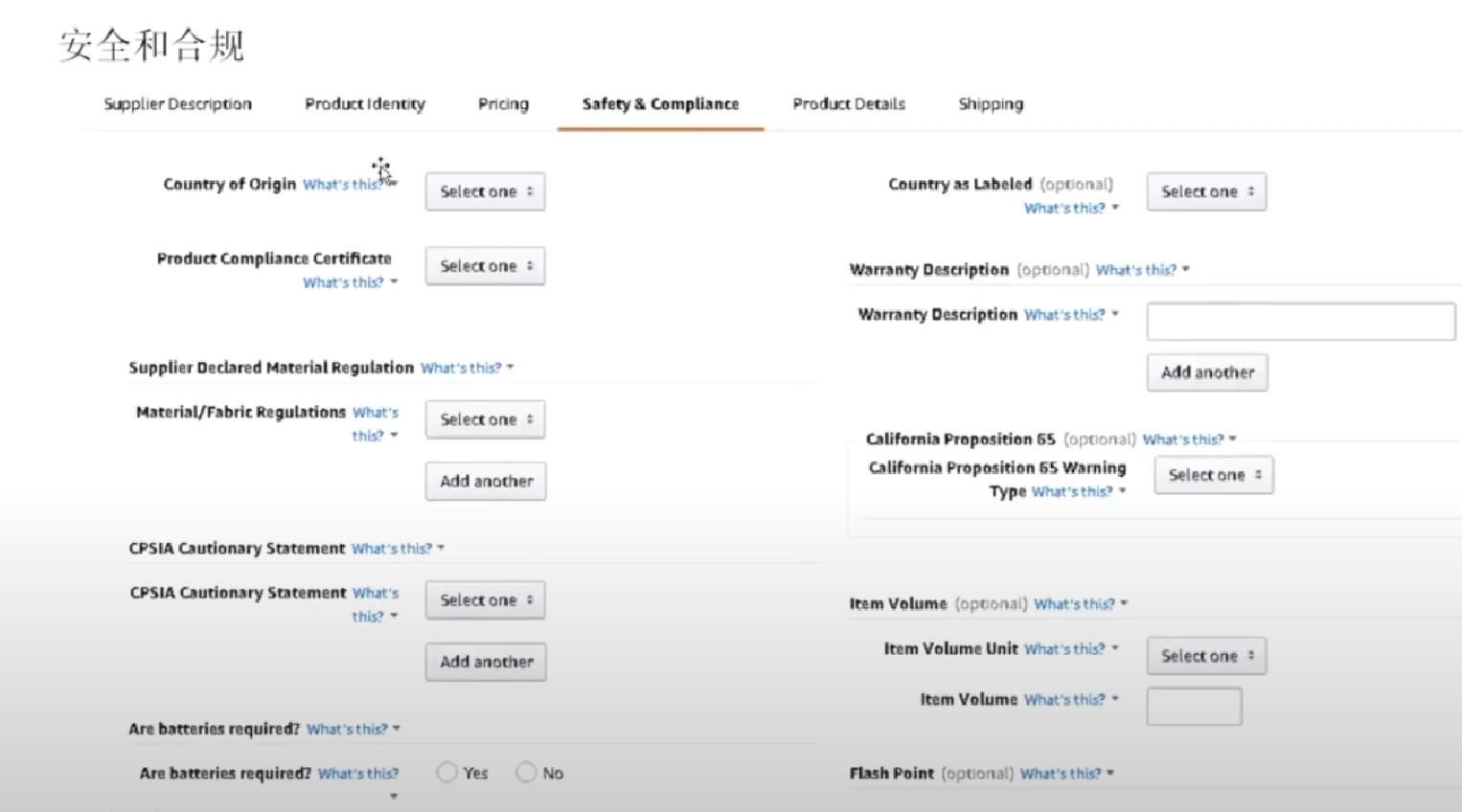Select No for batteries required
Image resolution: width=1462 pixels, height=812 pixels.
pos(526,773)
